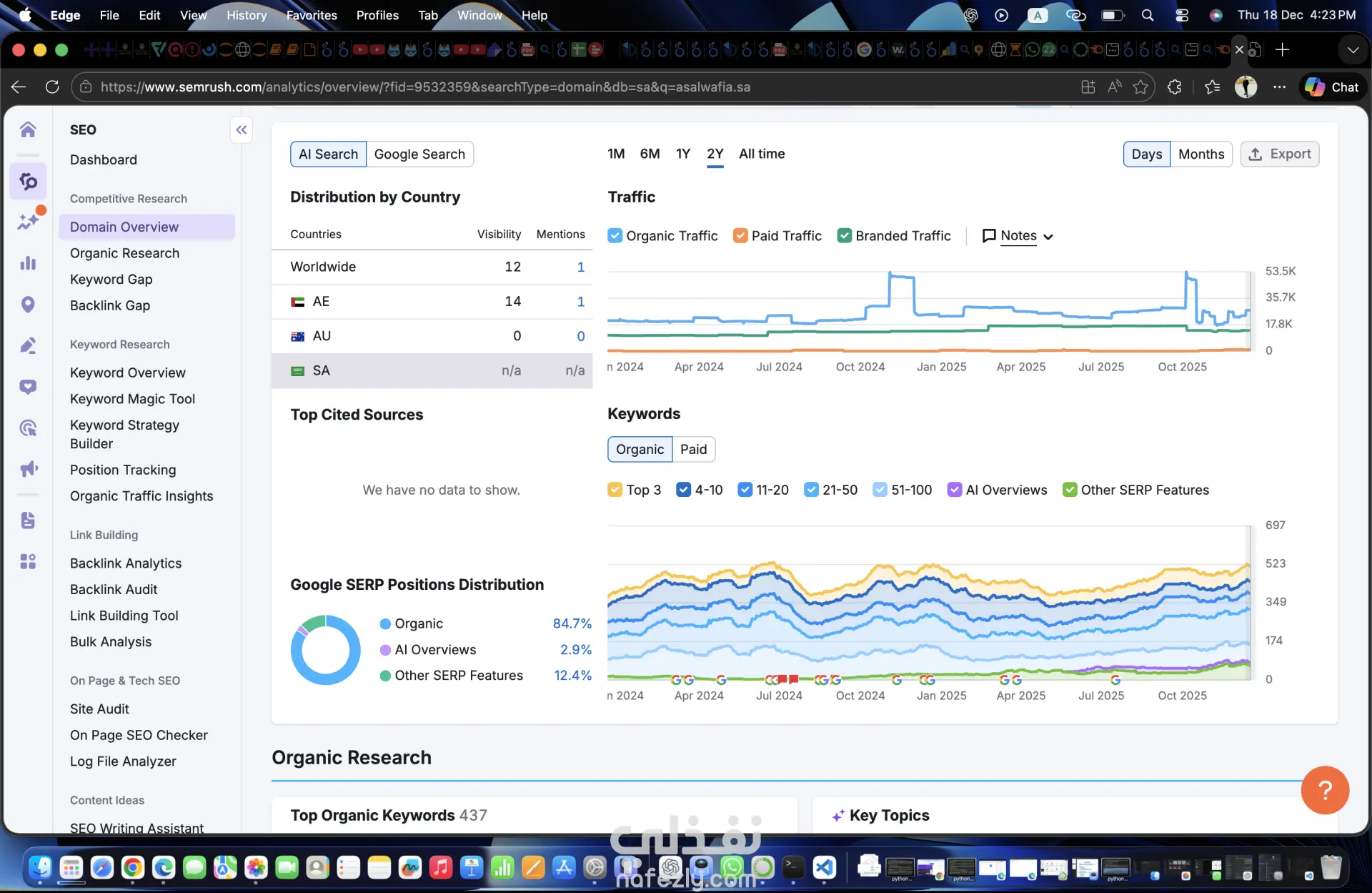
Task: Open the three-dot browser settings menu
Action: (x=1279, y=87)
